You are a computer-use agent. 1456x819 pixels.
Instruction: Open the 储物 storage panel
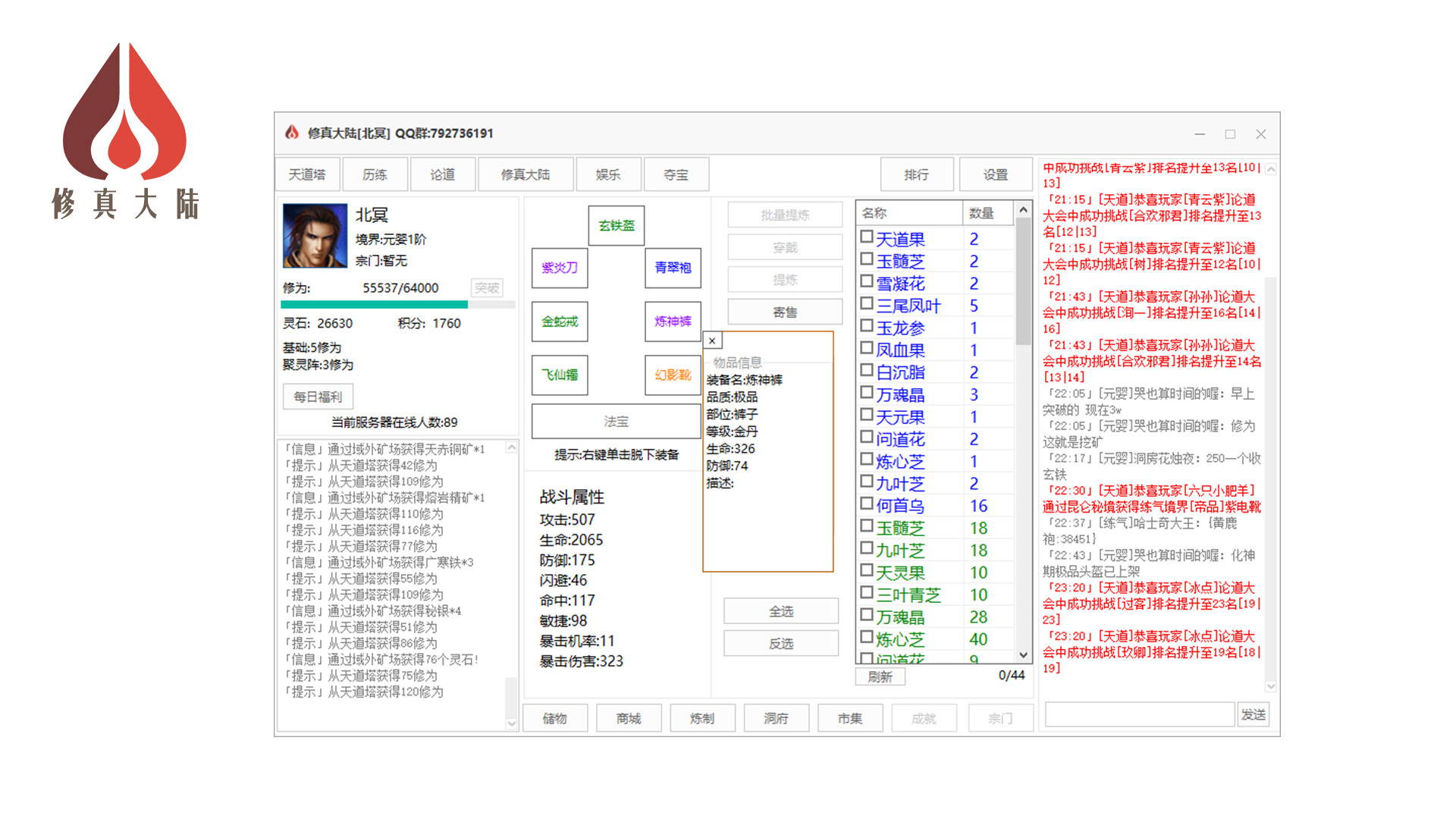(555, 717)
